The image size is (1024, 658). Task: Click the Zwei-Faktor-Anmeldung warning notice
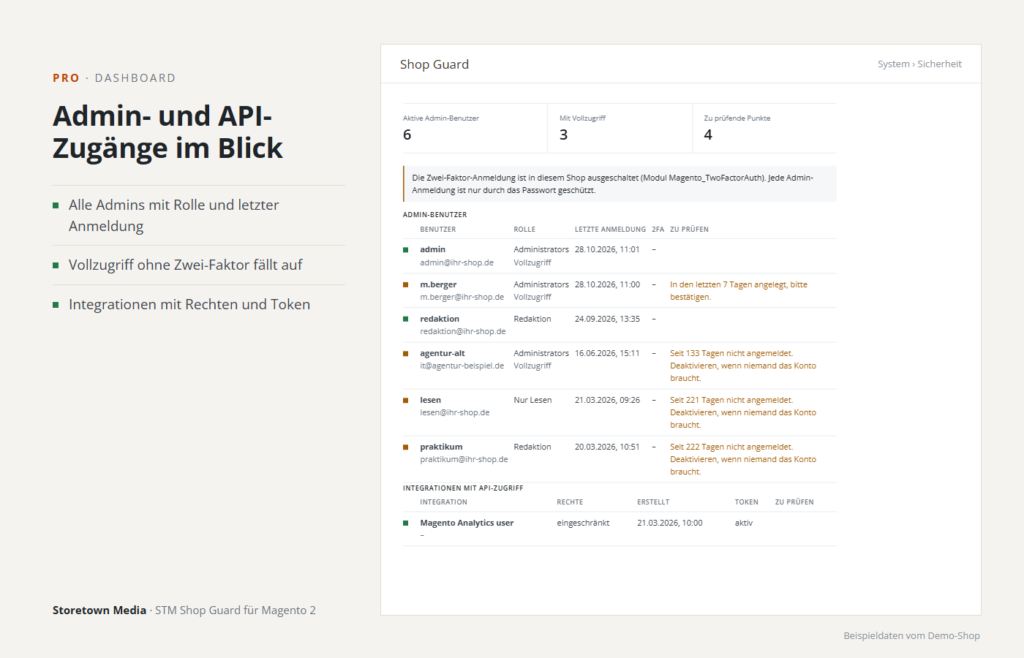620,183
